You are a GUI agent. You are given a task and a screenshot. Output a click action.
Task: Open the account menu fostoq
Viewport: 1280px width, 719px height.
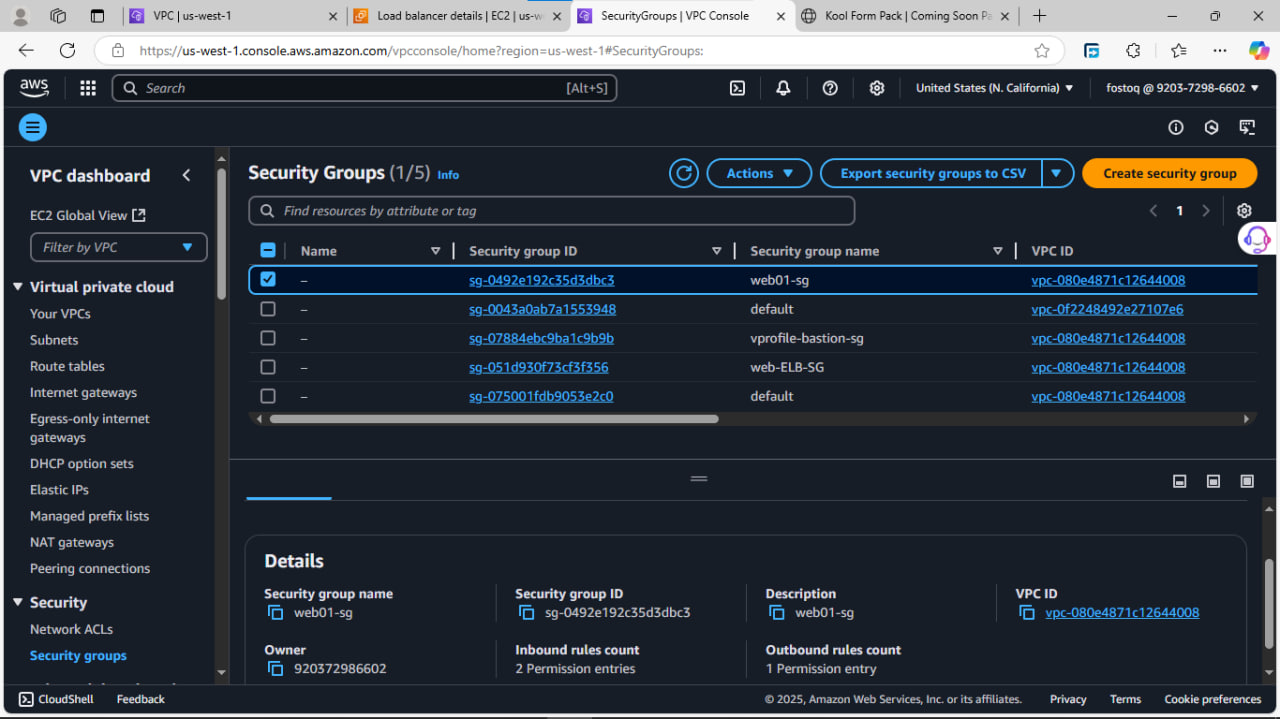[1182, 88]
